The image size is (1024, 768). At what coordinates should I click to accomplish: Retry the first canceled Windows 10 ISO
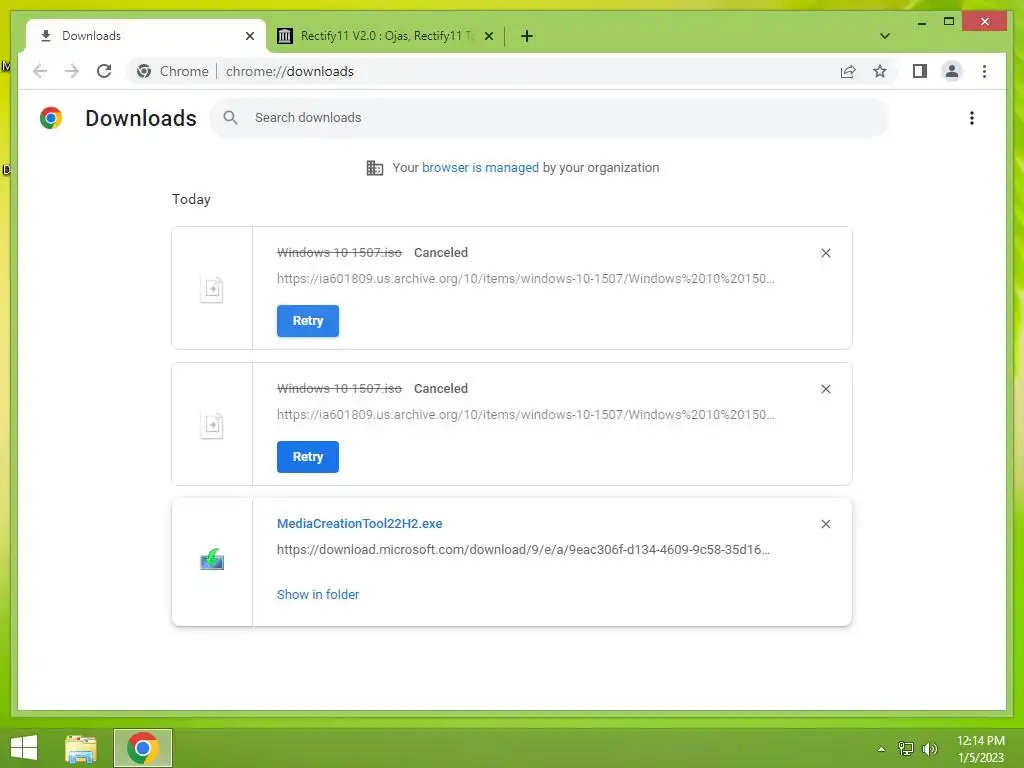tap(308, 321)
